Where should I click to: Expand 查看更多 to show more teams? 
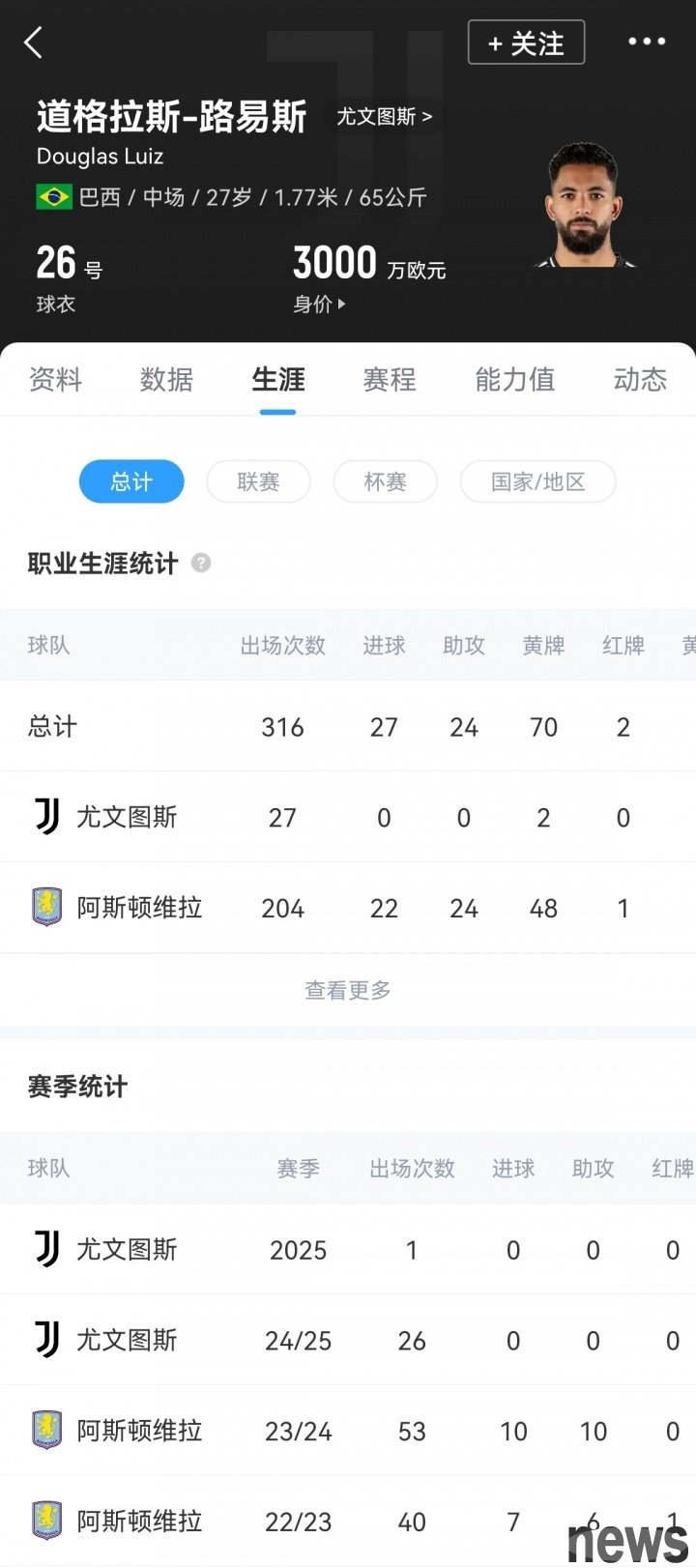348,990
